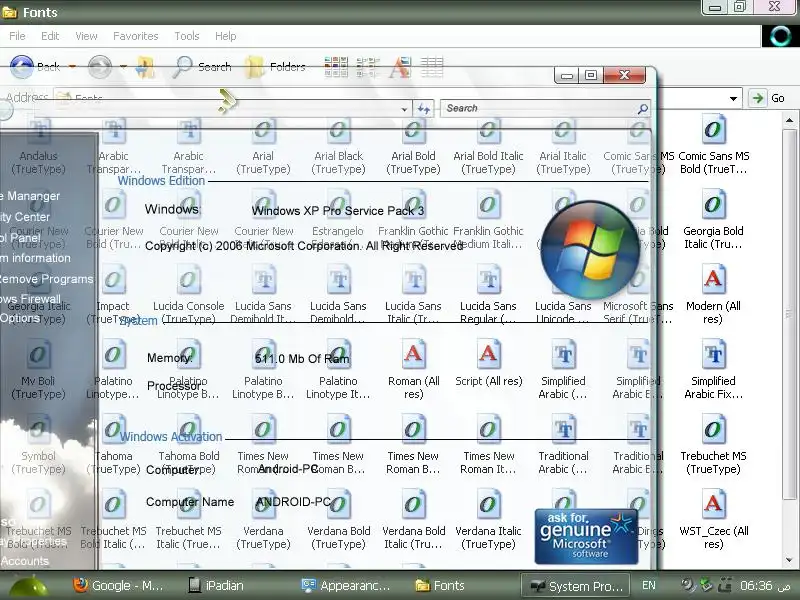Click the Go button beside address bar
This screenshot has width=800, height=600.
tap(768, 98)
